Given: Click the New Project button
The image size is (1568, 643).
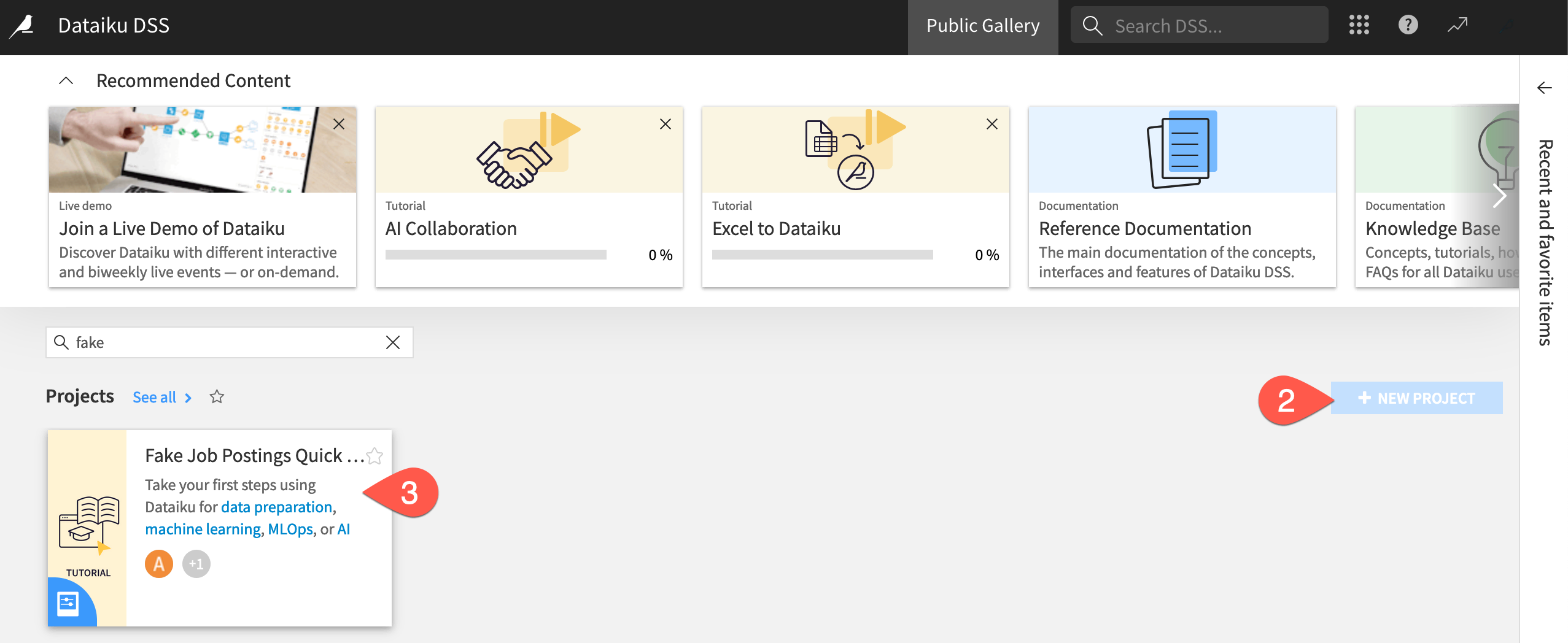Looking at the screenshot, I should (1416, 398).
